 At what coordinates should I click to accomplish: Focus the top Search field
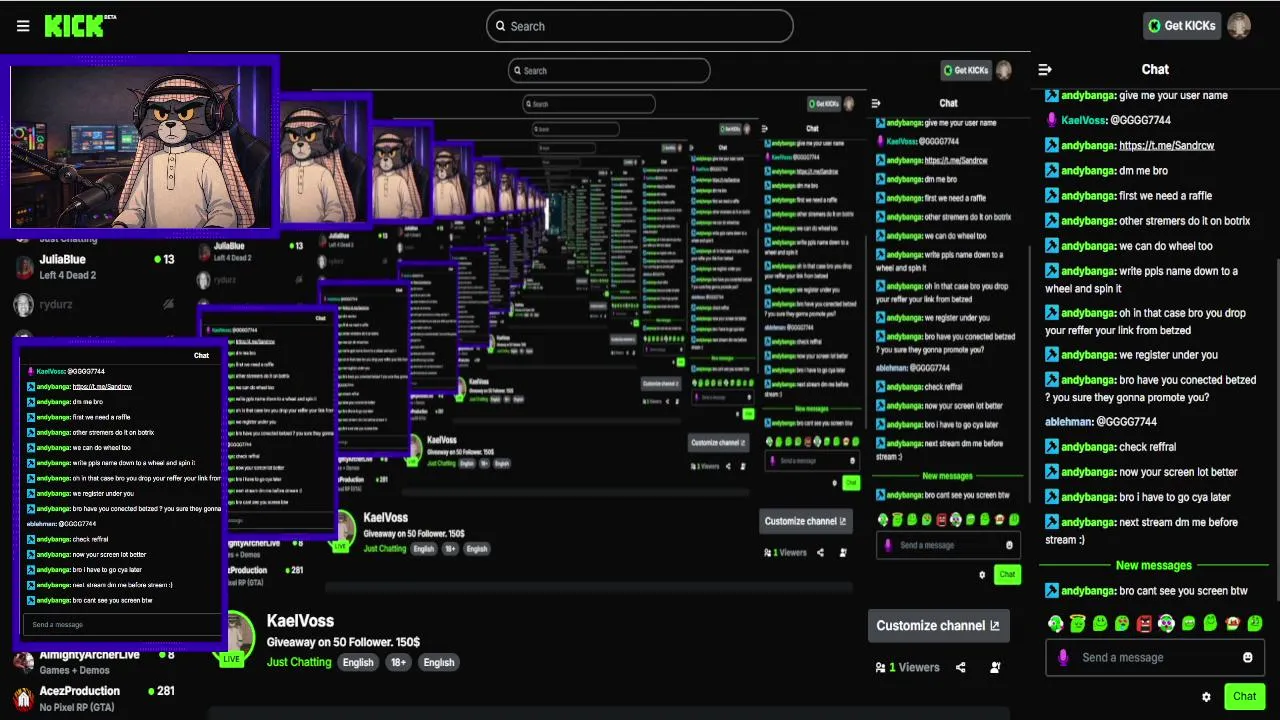640,26
